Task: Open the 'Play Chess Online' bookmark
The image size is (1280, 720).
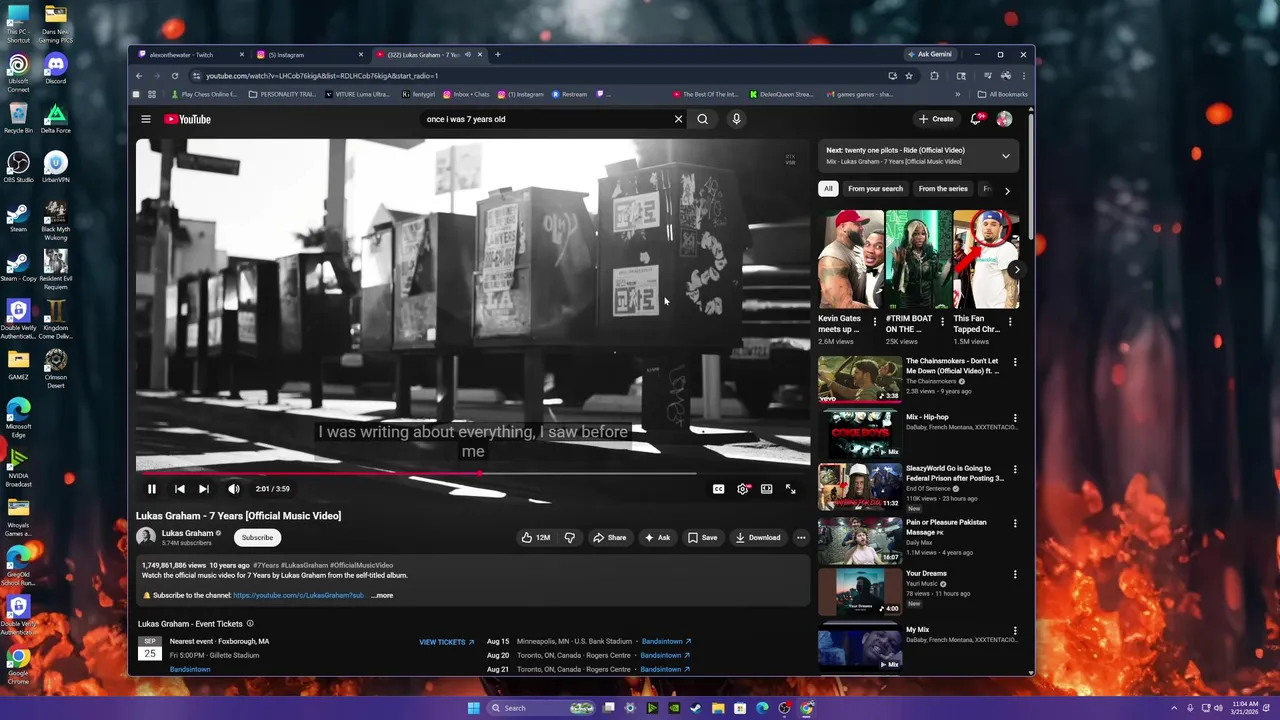Action: click(x=204, y=95)
